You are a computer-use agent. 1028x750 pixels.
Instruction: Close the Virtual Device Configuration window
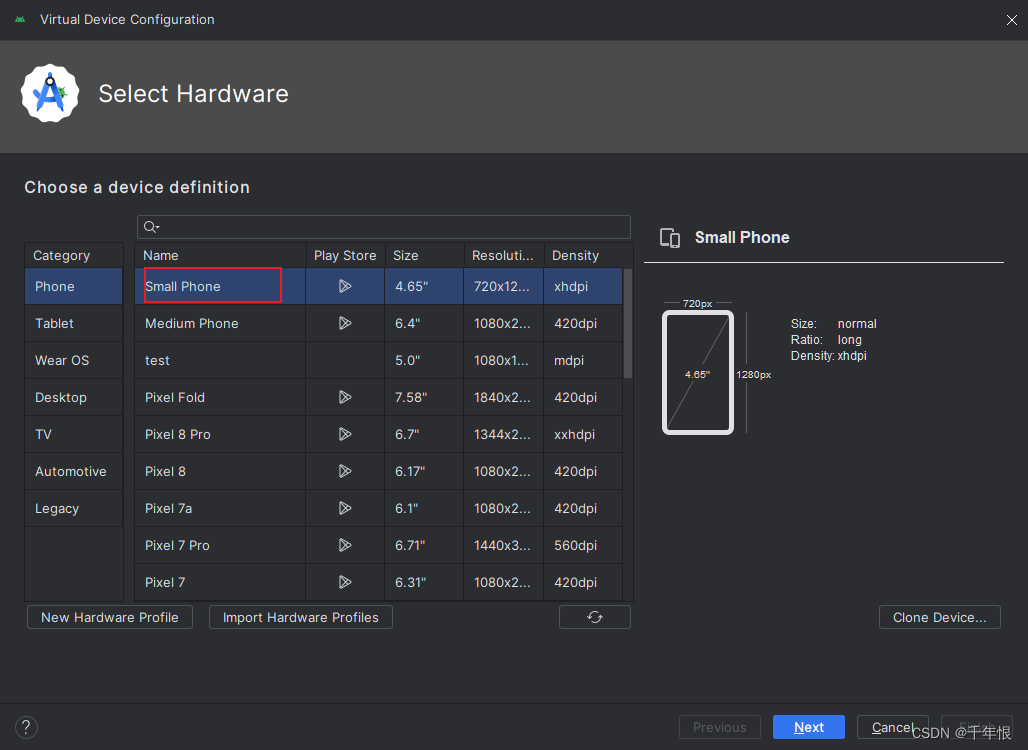[1012, 20]
